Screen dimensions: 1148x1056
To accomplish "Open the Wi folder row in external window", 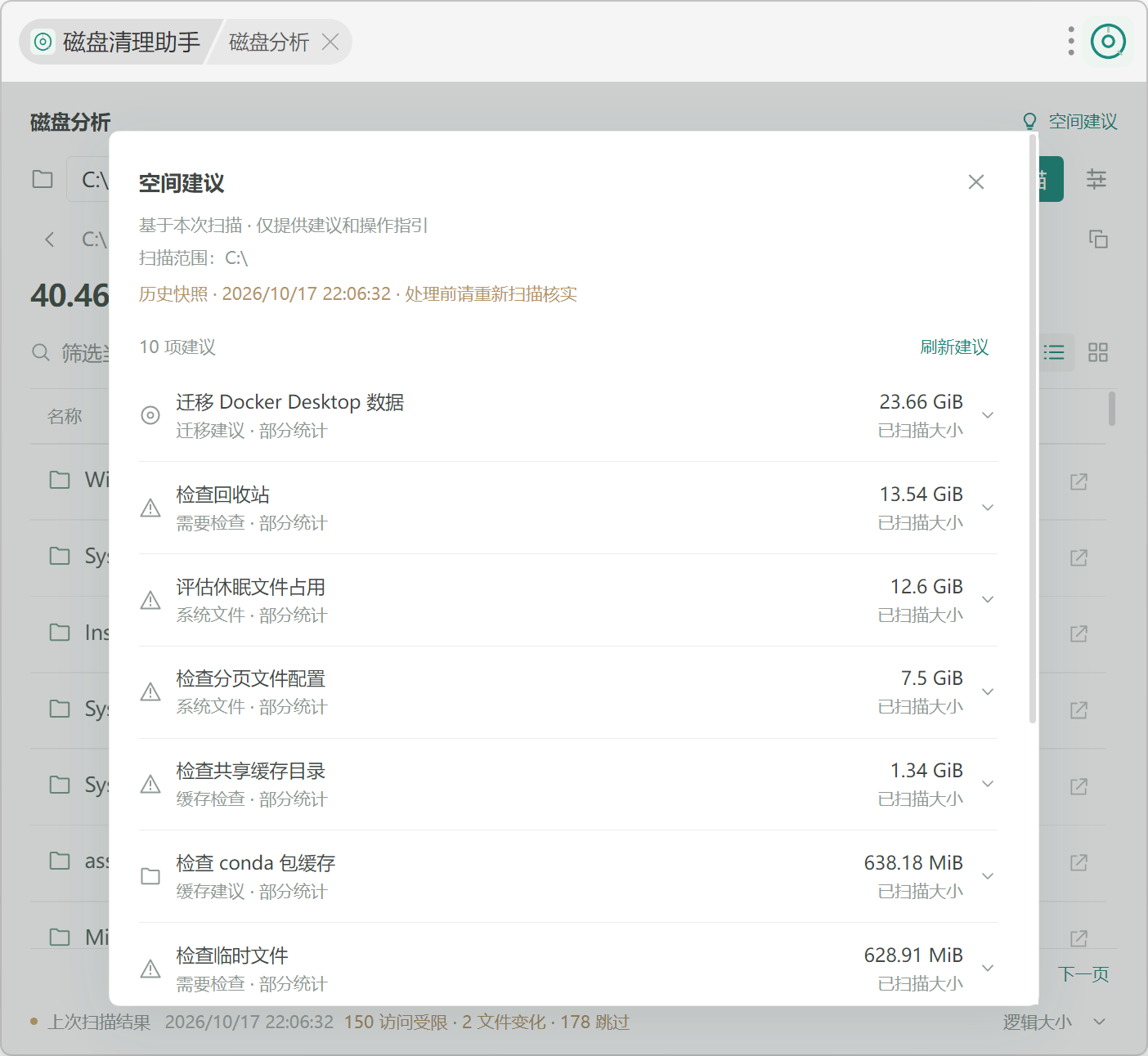I will pyautogui.click(x=1078, y=482).
